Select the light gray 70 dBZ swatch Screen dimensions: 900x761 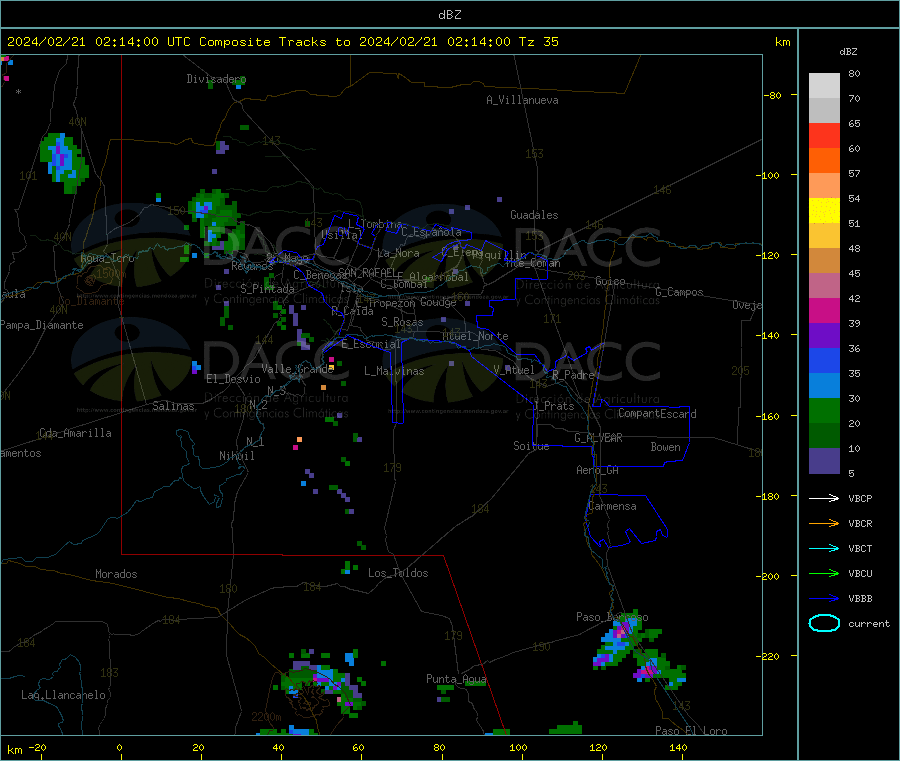824,86
